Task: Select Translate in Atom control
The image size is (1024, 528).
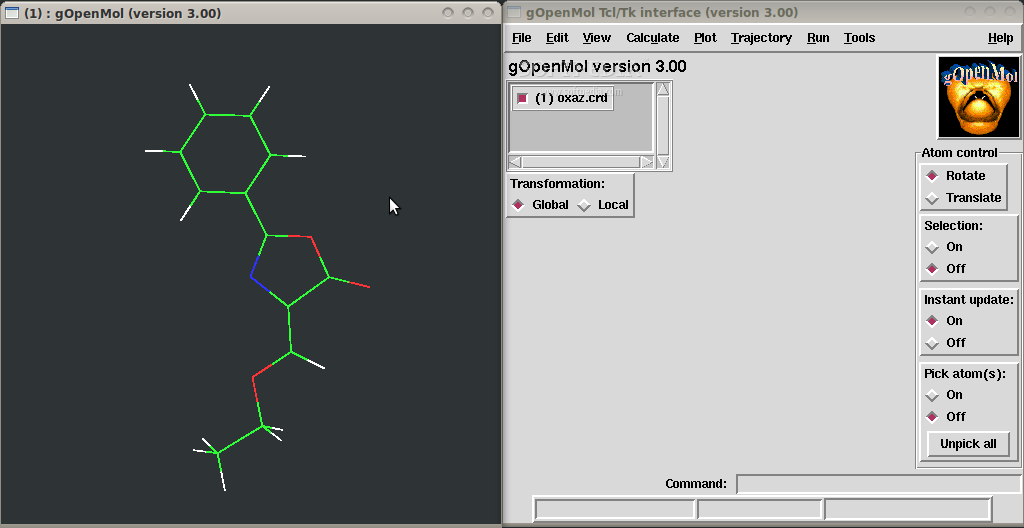Action: [932, 198]
